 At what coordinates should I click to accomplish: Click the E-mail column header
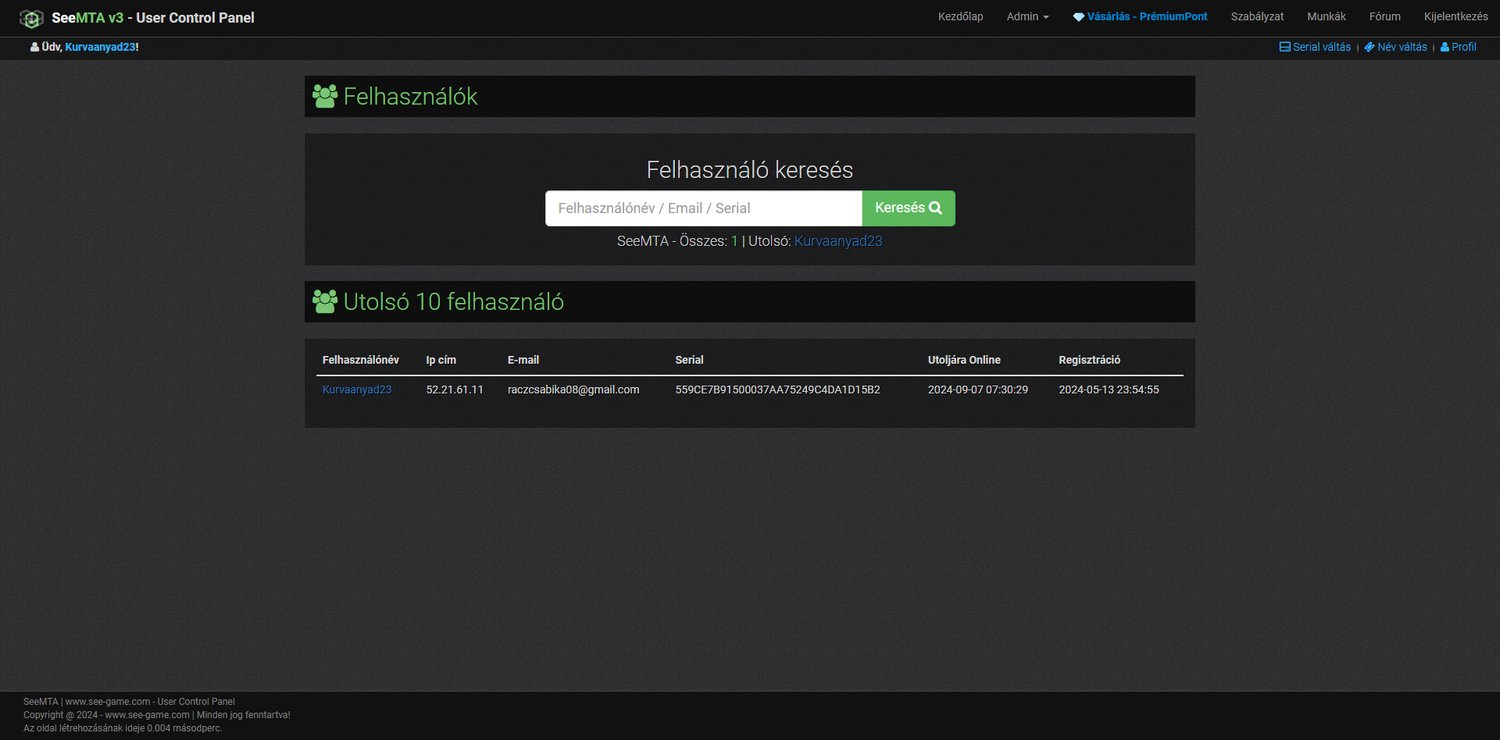tap(523, 360)
